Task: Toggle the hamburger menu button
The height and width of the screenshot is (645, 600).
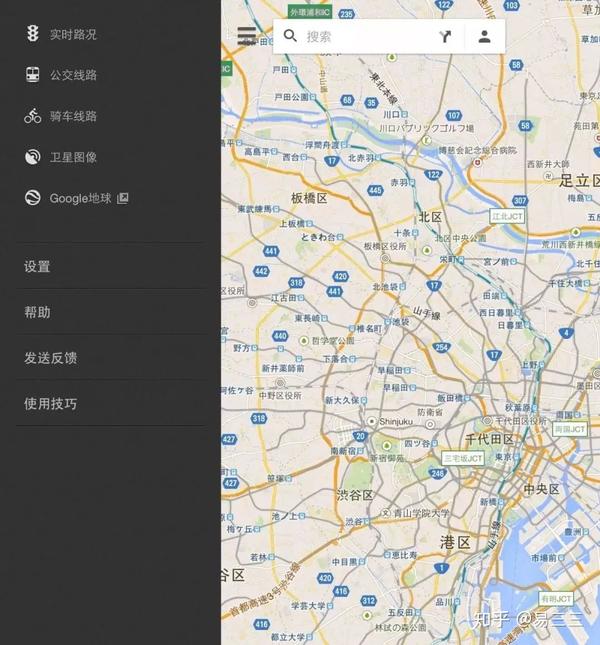Action: (x=247, y=36)
